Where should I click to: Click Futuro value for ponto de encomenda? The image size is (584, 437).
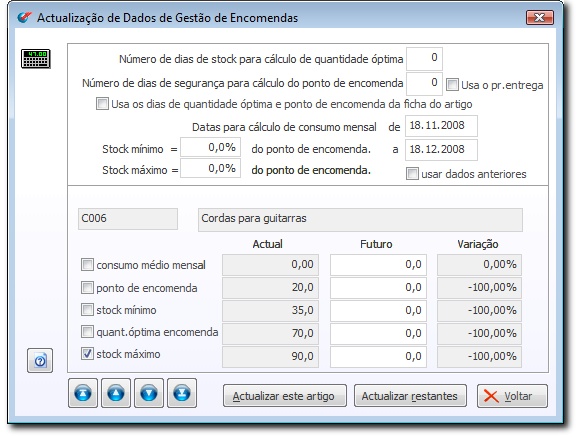378,288
